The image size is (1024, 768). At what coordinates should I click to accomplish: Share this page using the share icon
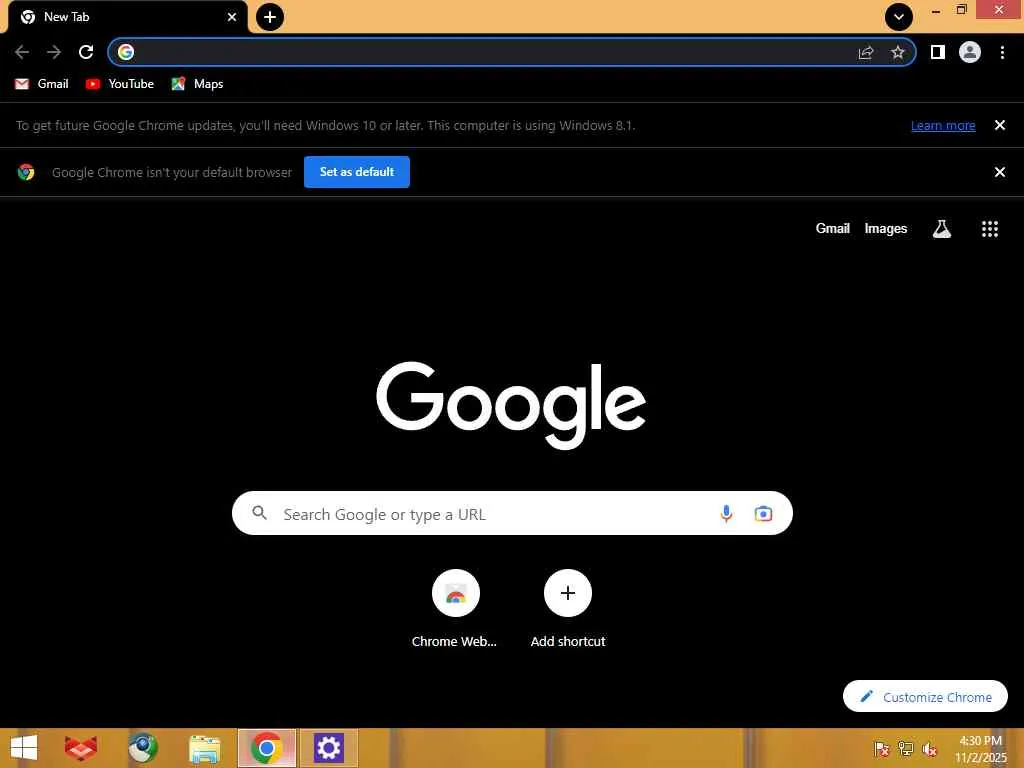[866, 53]
